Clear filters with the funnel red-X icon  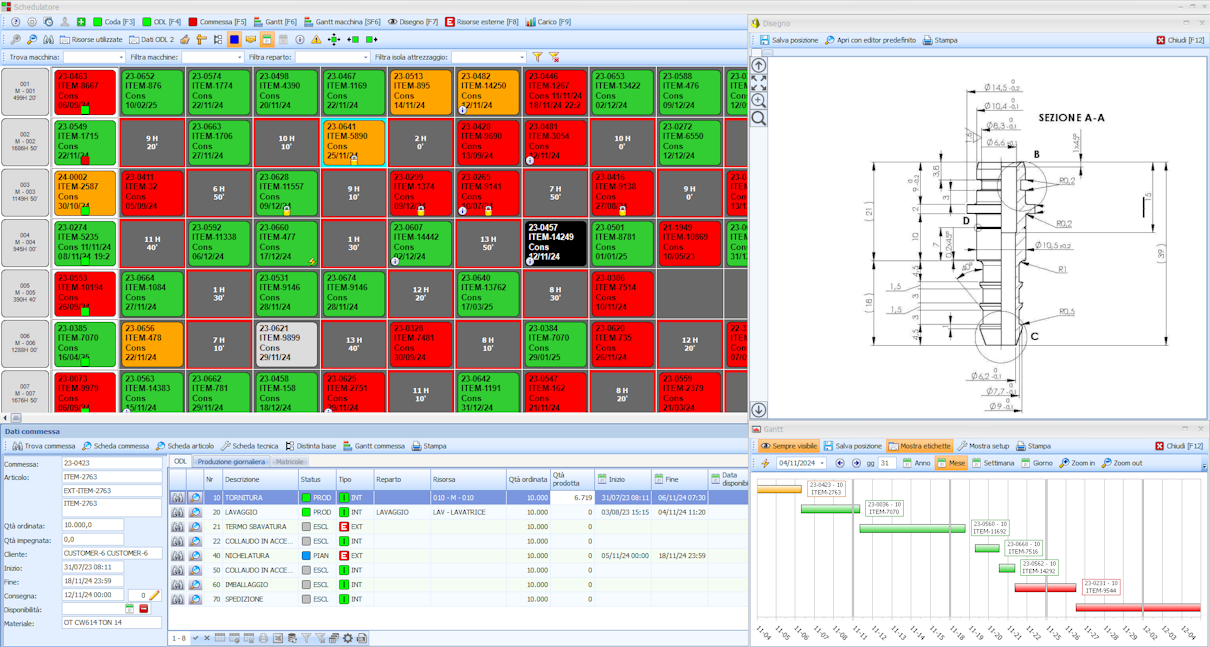click(x=554, y=57)
